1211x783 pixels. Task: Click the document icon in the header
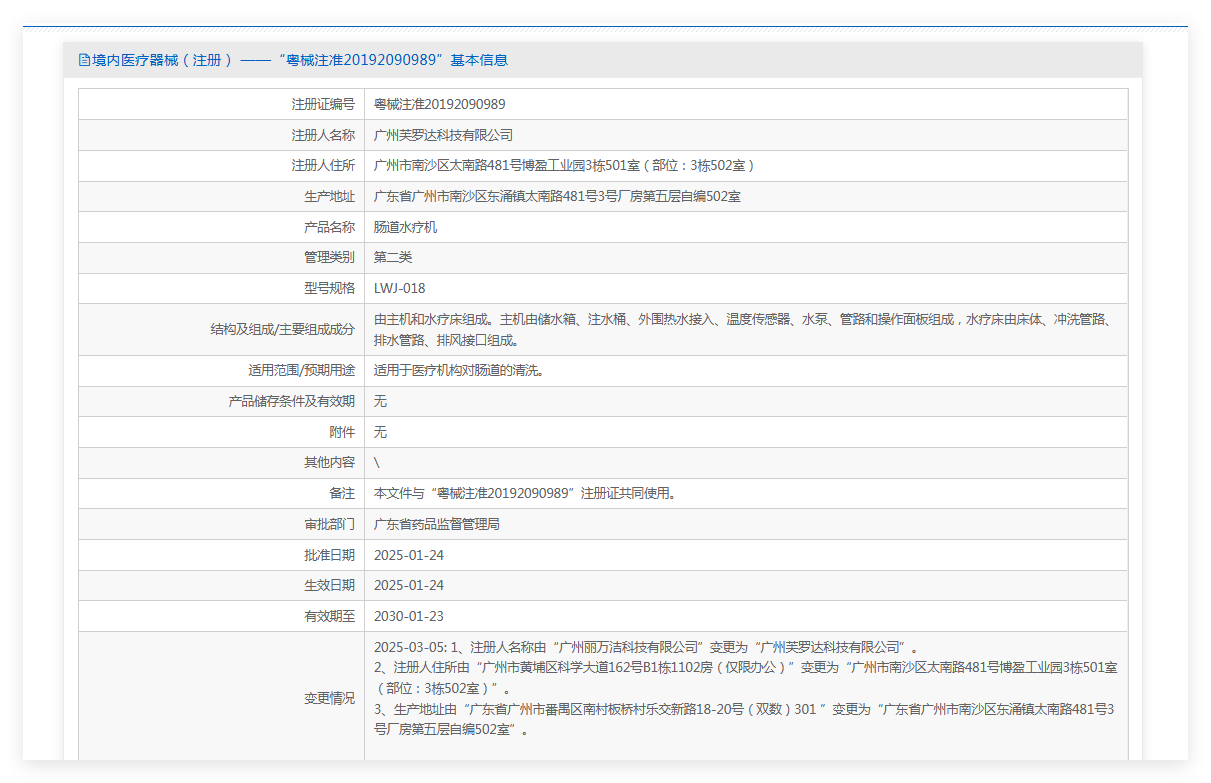tap(84, 60)
